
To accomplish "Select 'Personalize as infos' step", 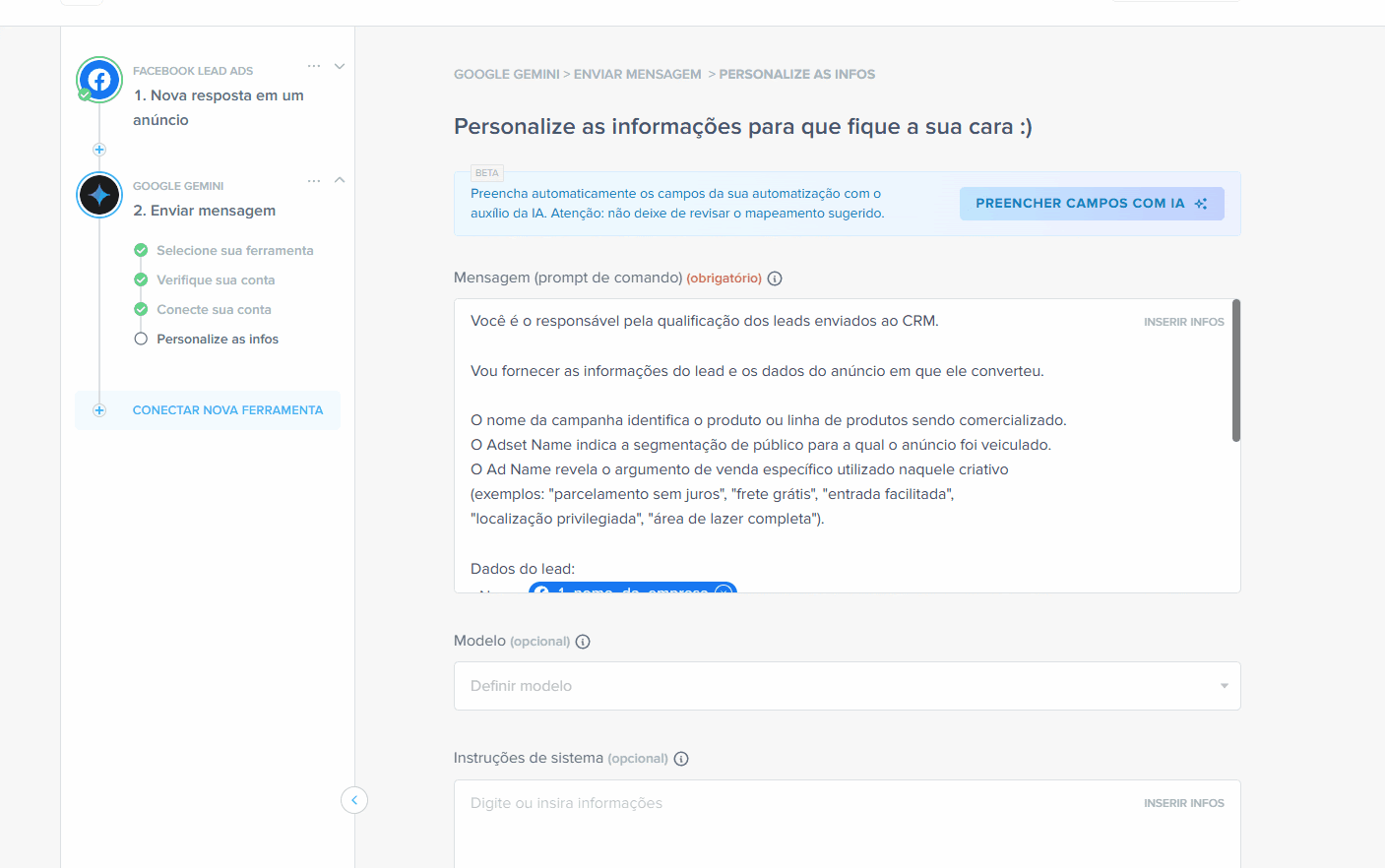I will 218,340.
